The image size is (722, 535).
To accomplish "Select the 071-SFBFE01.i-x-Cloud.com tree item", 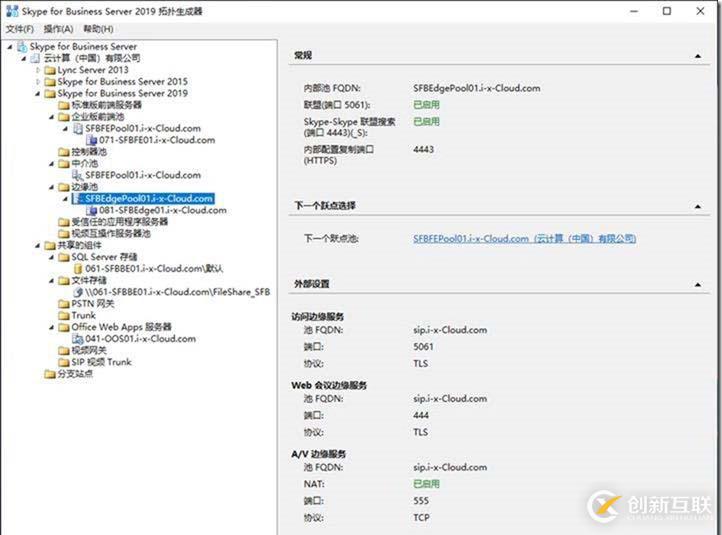I will [x=157, y=140].
